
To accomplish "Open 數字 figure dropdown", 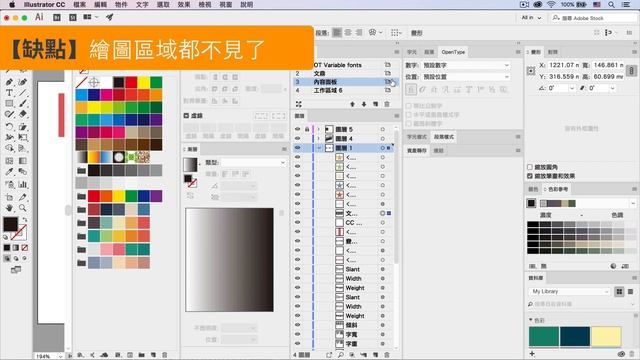I will pyautogui.click(x=465, y=65).
